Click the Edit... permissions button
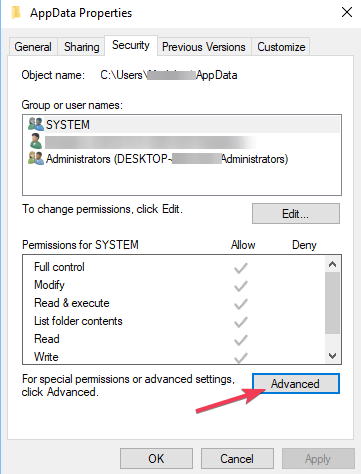Screen dimensions: 361x474 click(296, 213)
